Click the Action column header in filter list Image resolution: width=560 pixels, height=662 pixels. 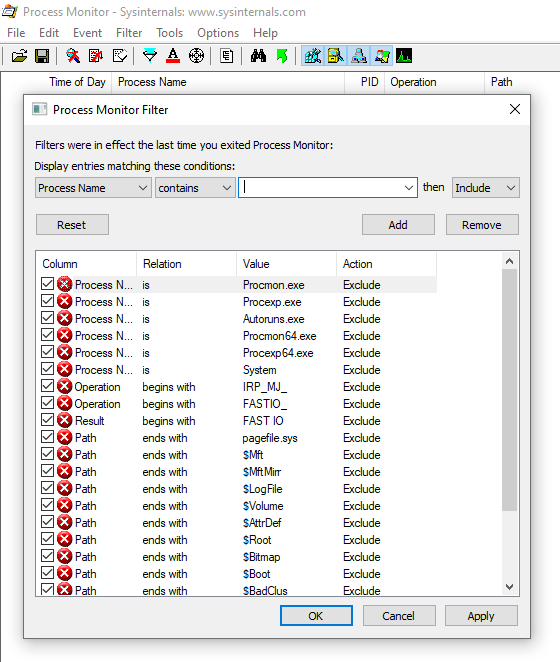pyautogui.click(x=386, y=264)
